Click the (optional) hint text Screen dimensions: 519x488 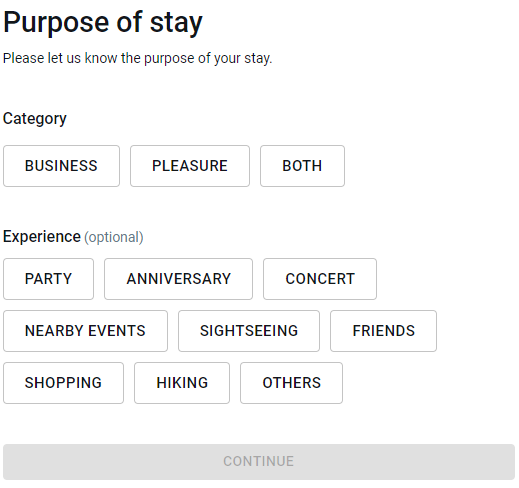(x=114, y=237)
